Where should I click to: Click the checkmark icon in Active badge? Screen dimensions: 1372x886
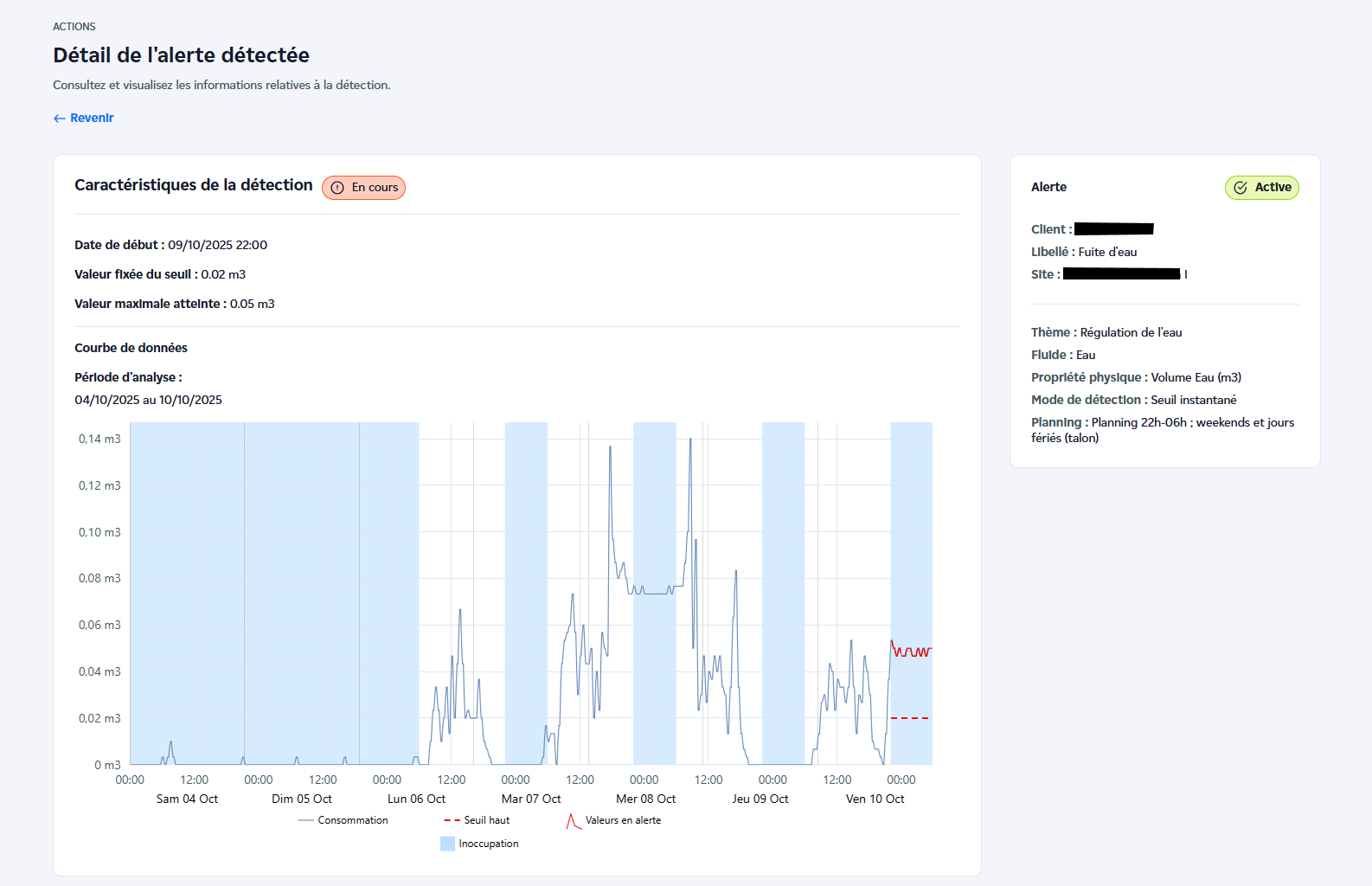(1241, 188)
